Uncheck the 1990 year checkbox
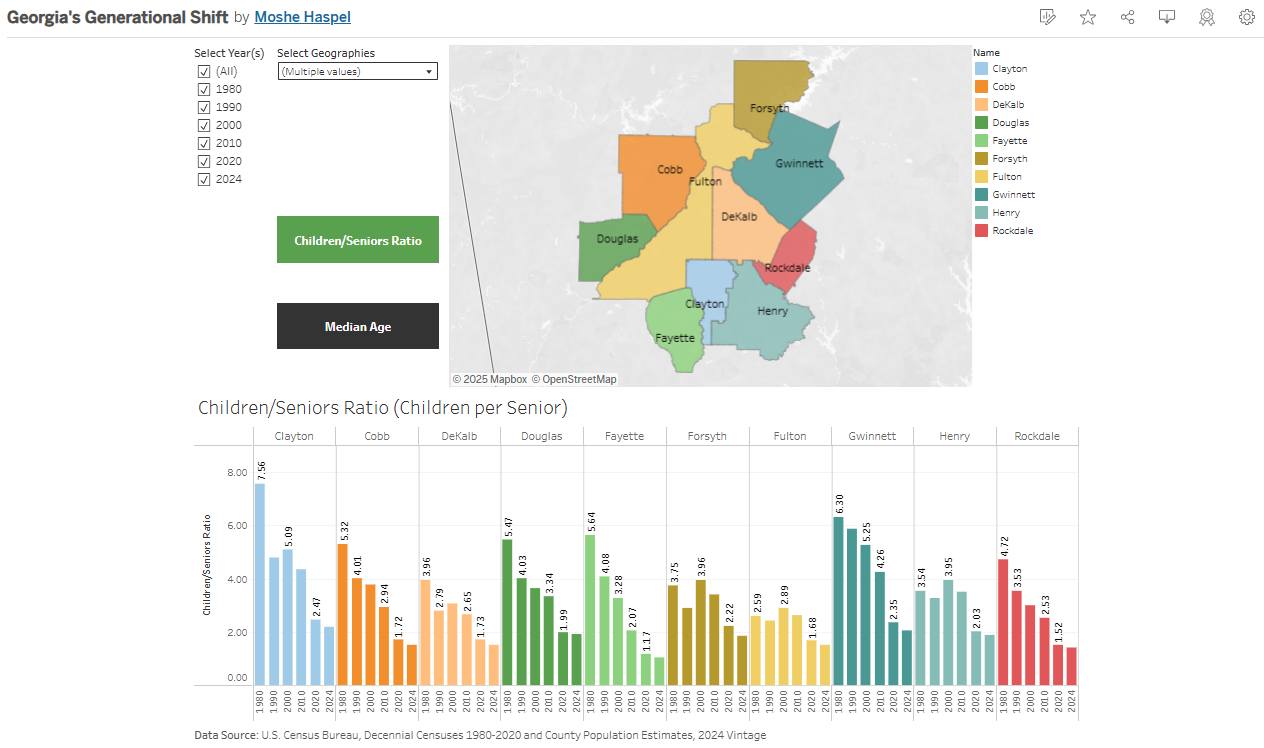This screenshot has width=1264, height=748. click(204, 108)
